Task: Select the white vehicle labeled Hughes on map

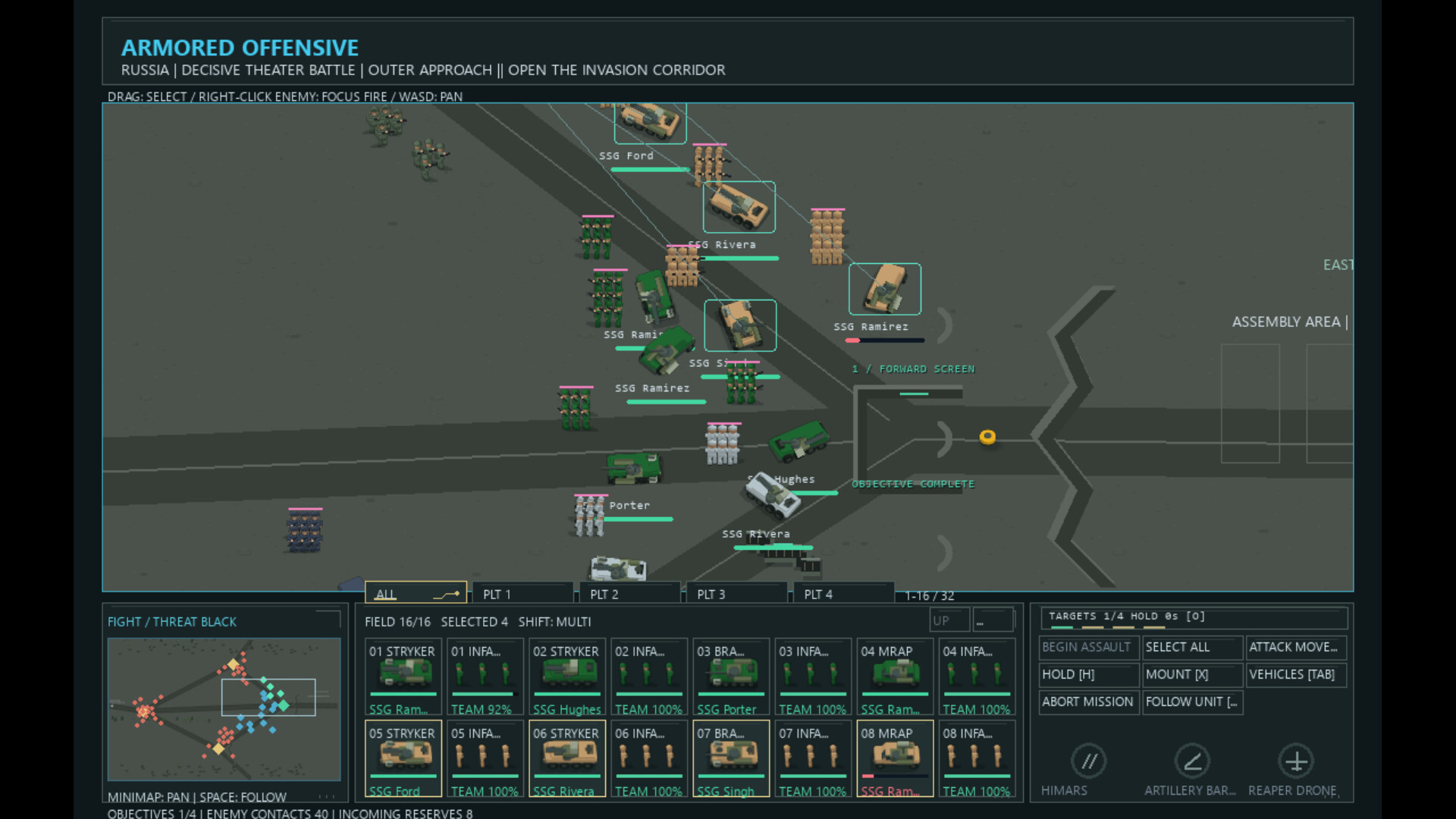Action: 773,497
